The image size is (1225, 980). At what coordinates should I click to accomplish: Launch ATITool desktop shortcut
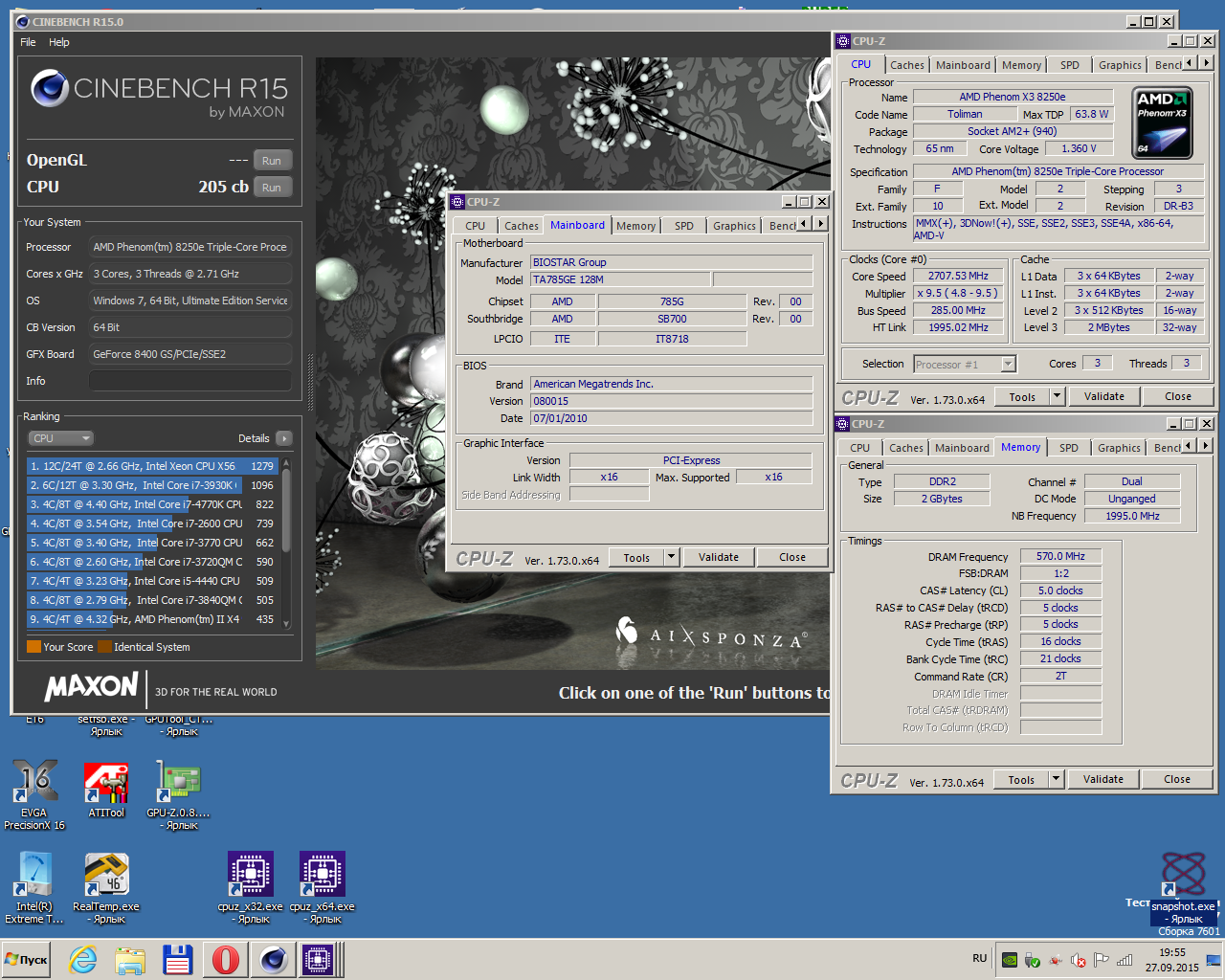coord(106,791)
